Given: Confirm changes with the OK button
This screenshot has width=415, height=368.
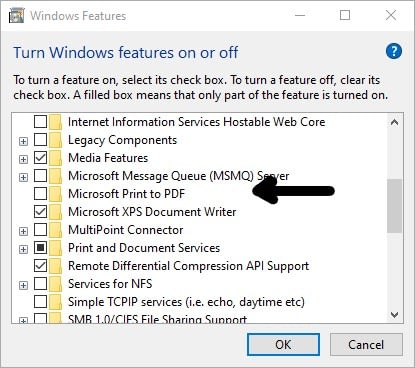Looking at the screenshot, I should tap(283, 344).
